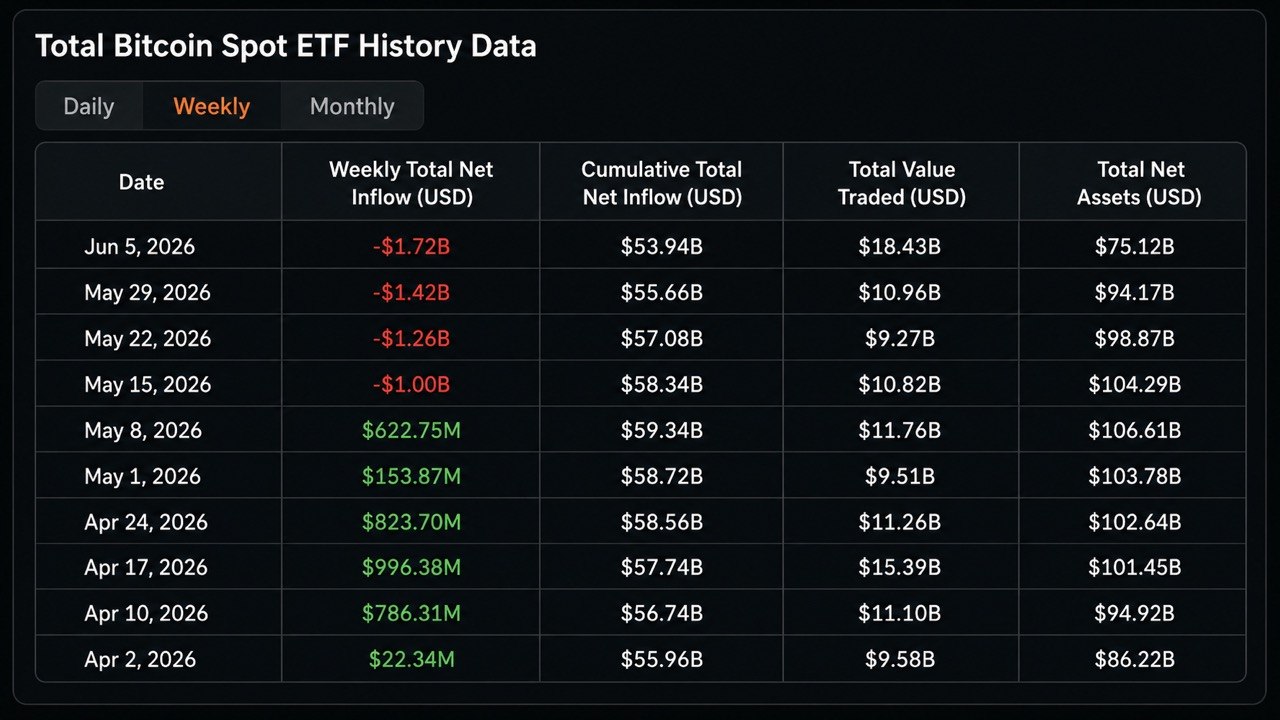Image resolution: width=1280 pixels, height=720 pixels.
Task: Open the Monthly tab
Action: point(352,106)
